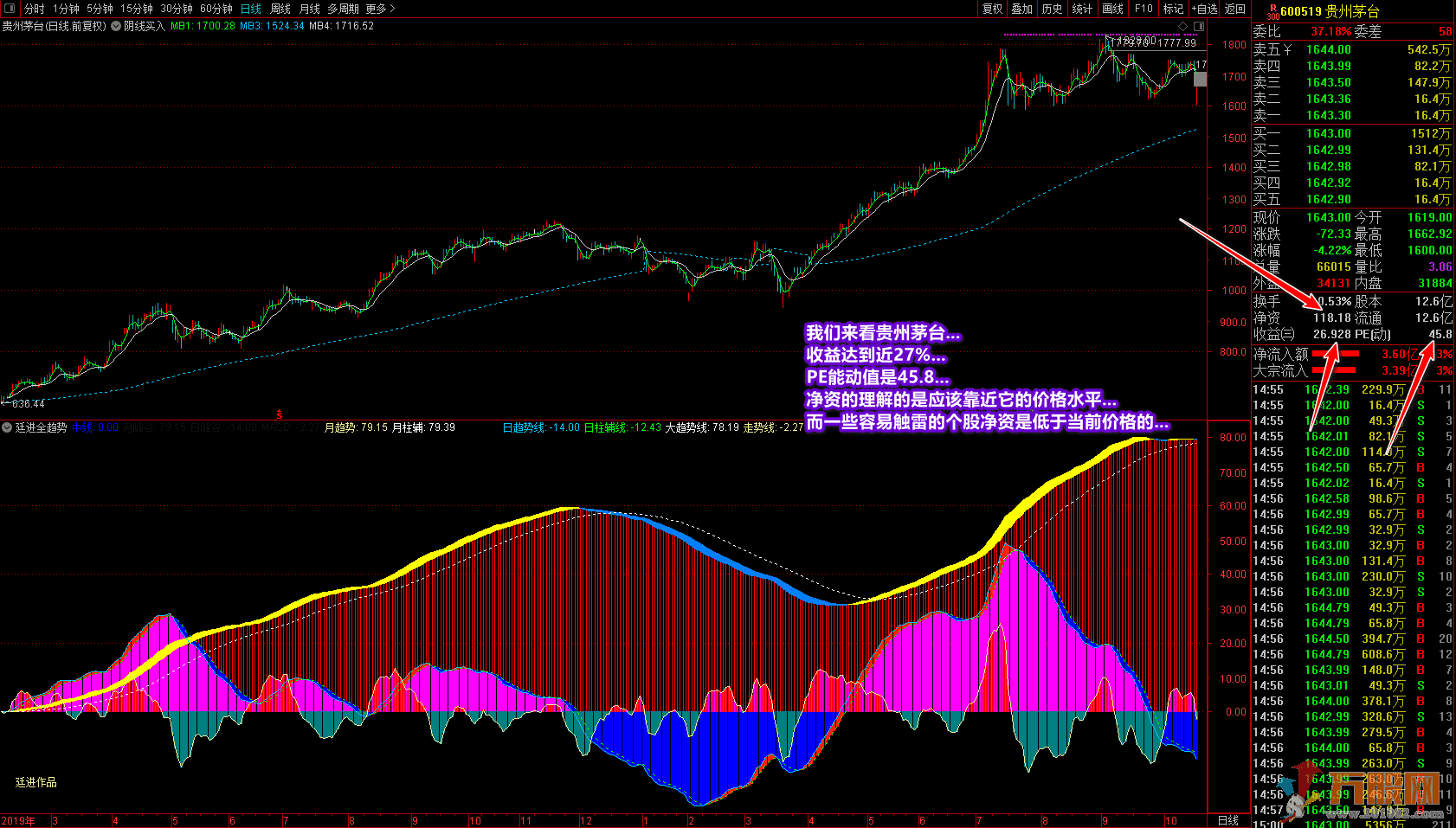The image size is (1456, 828).
Task: Switch to the 60分钟 period
Action: tap(216, 9)
